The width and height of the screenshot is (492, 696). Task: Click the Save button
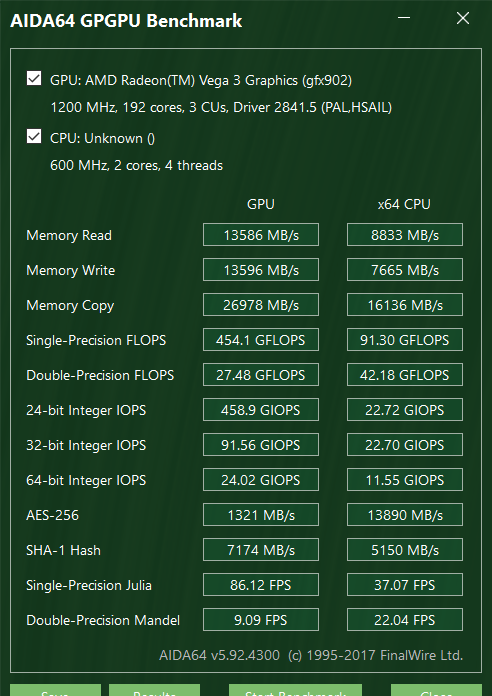[x=56, y=690]
